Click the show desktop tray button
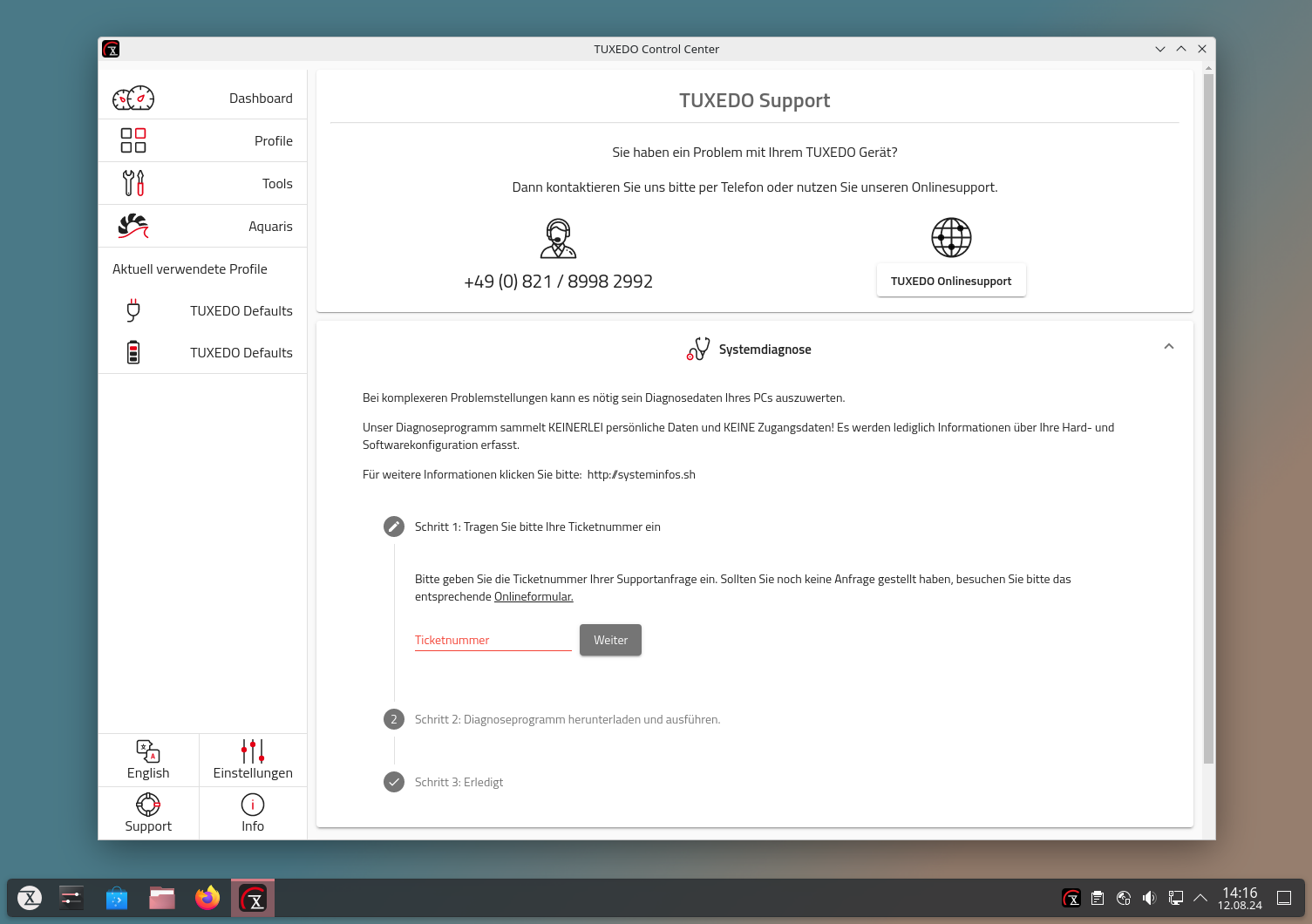1312x924 pixels. click(1284, 898)
